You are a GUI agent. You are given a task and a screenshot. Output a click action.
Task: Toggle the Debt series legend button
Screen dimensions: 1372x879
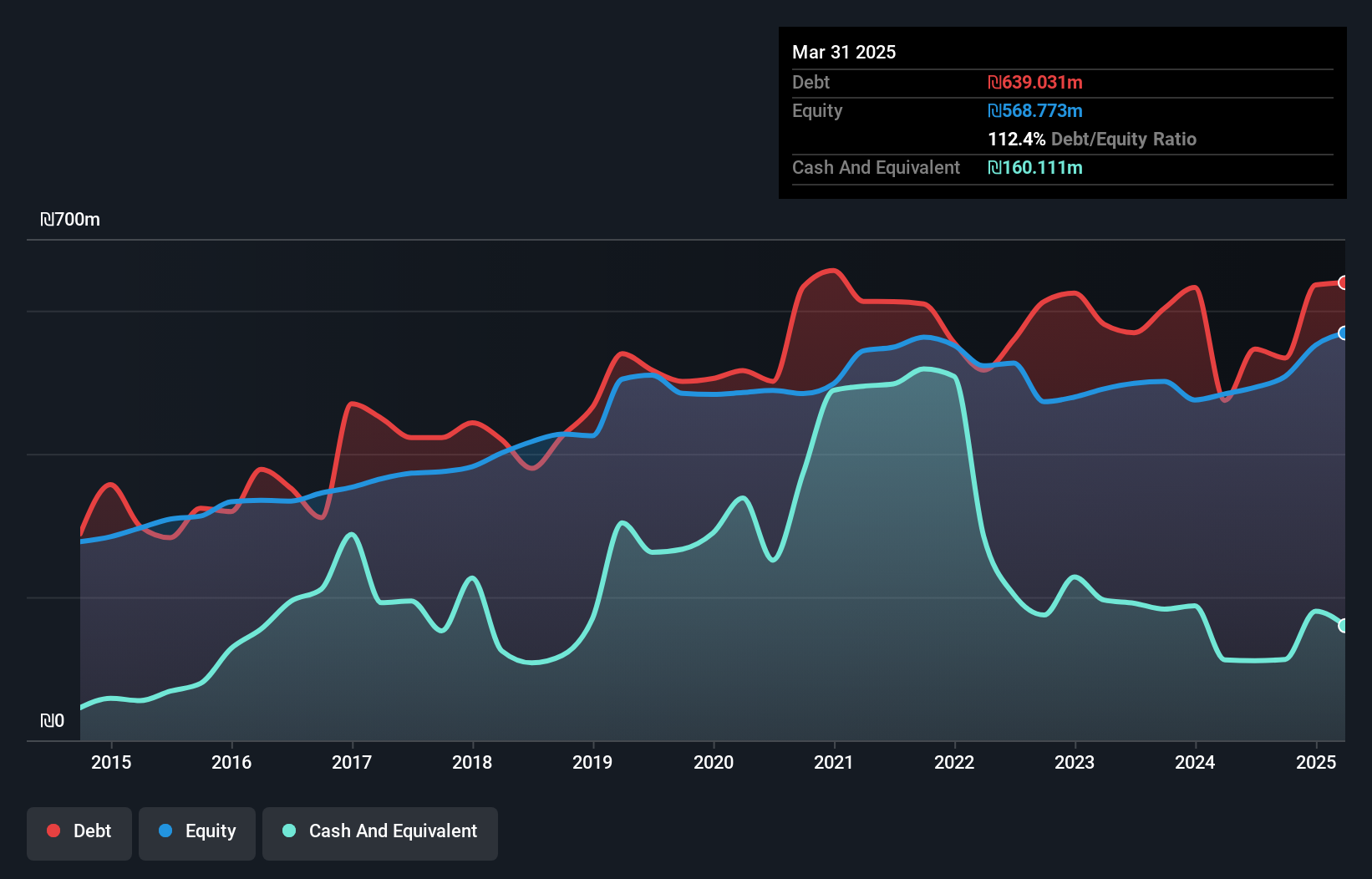[x=79, y=833]
